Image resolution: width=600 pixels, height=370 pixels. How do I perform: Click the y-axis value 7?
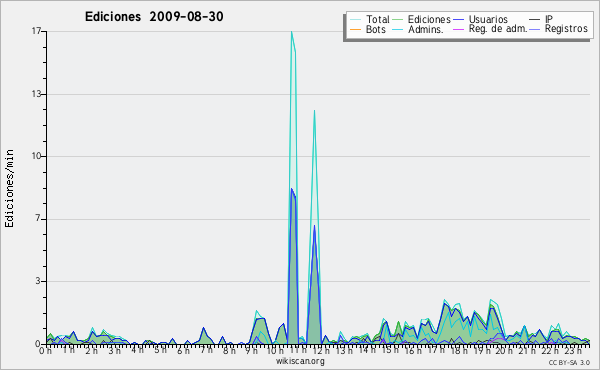[x=38, y=219]
